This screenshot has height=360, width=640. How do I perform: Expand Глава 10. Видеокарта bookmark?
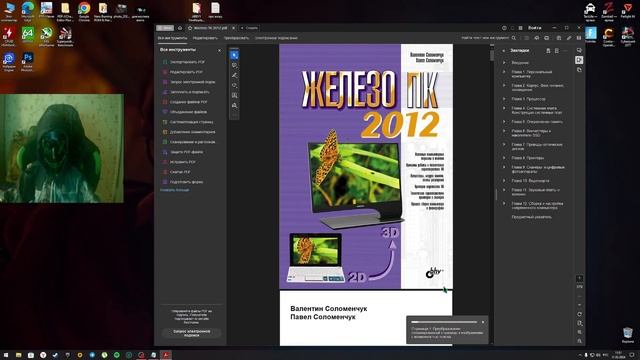pyautogui.click(x=504, y=180)
